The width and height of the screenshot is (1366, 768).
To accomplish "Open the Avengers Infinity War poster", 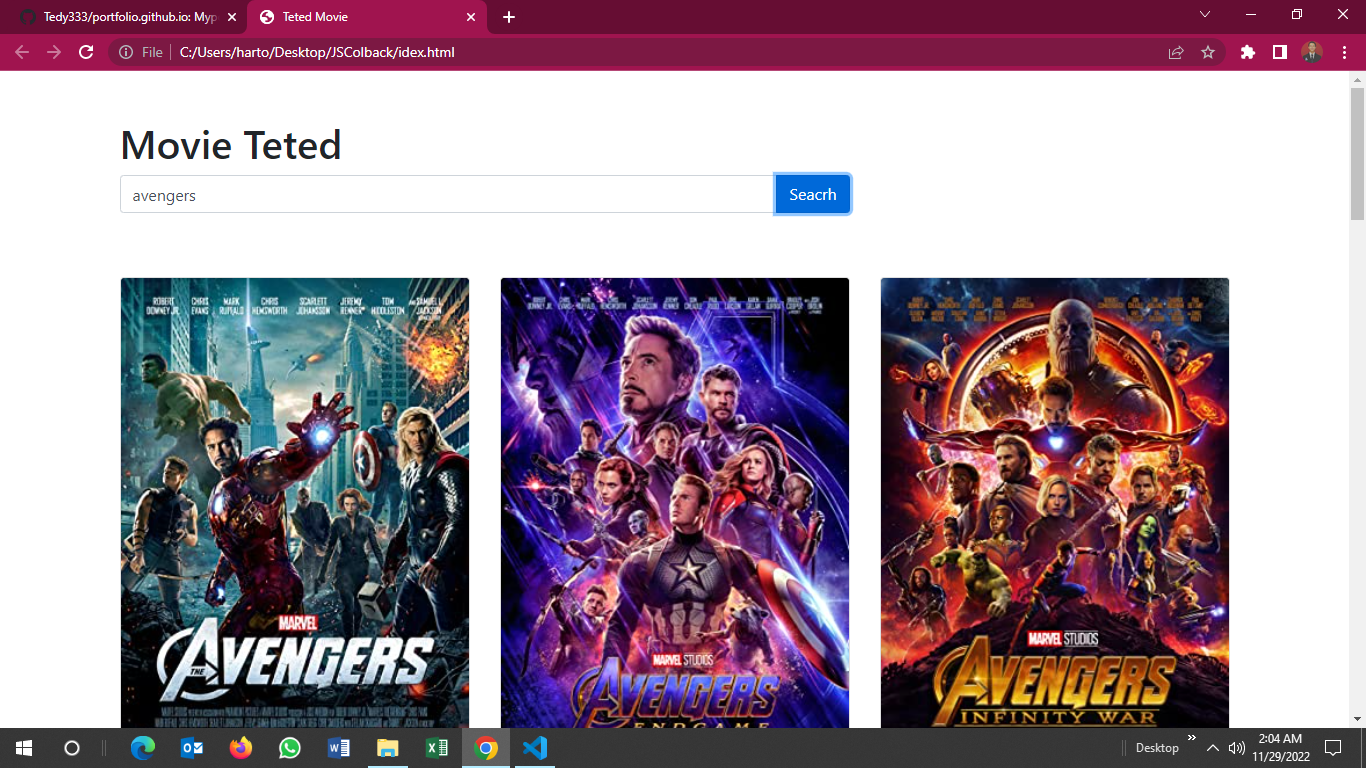I will pos(1055,503).
